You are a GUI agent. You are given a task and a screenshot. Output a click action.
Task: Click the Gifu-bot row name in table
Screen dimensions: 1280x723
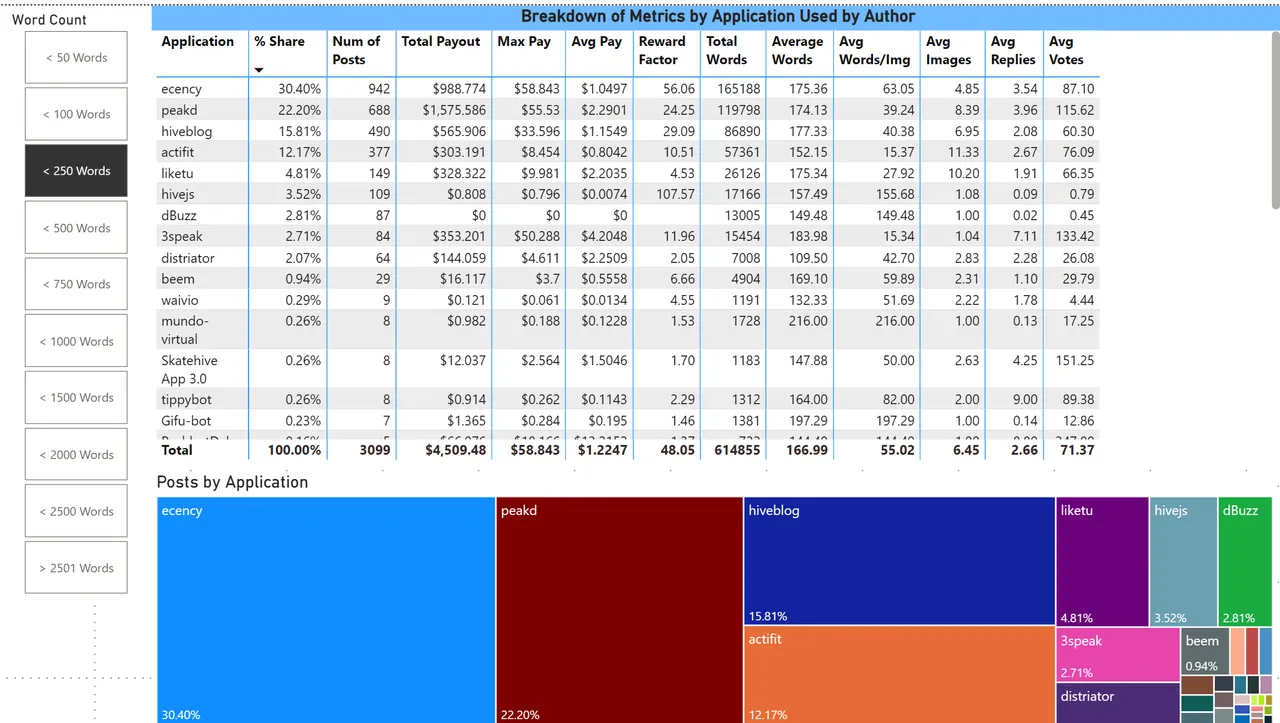[186, 421]
